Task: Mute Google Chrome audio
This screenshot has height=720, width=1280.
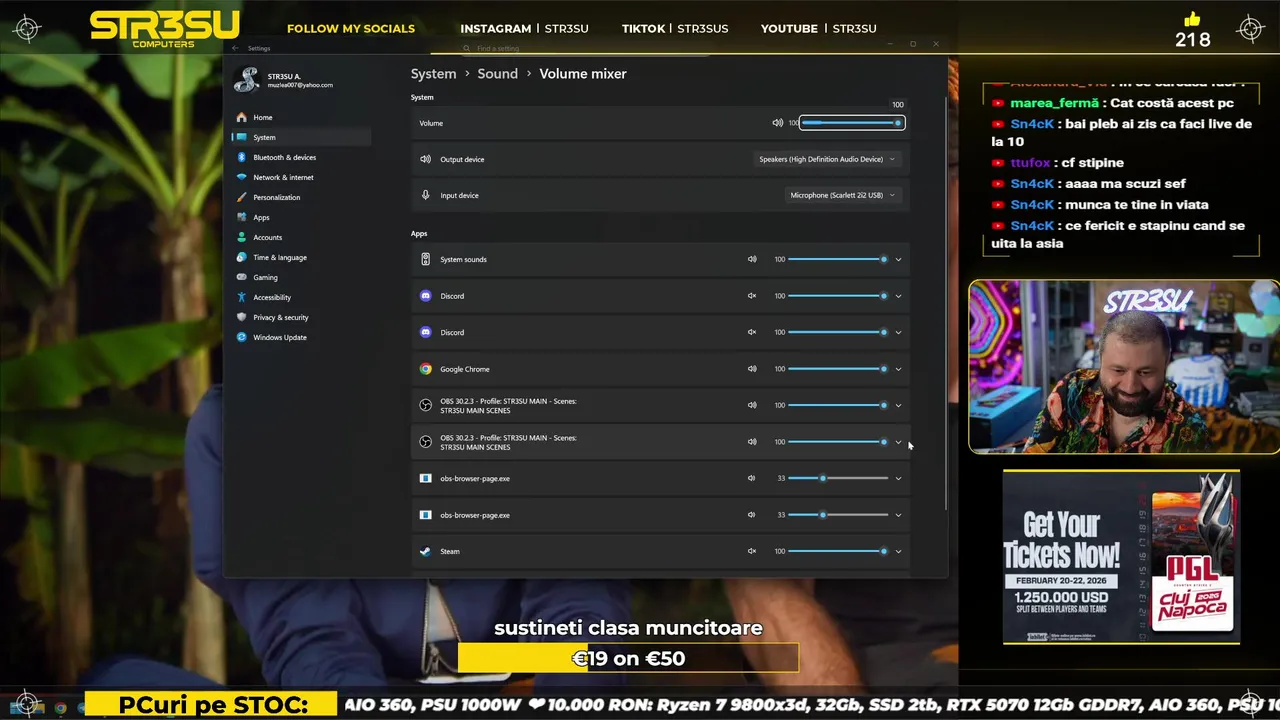Action: pos(752,369)
